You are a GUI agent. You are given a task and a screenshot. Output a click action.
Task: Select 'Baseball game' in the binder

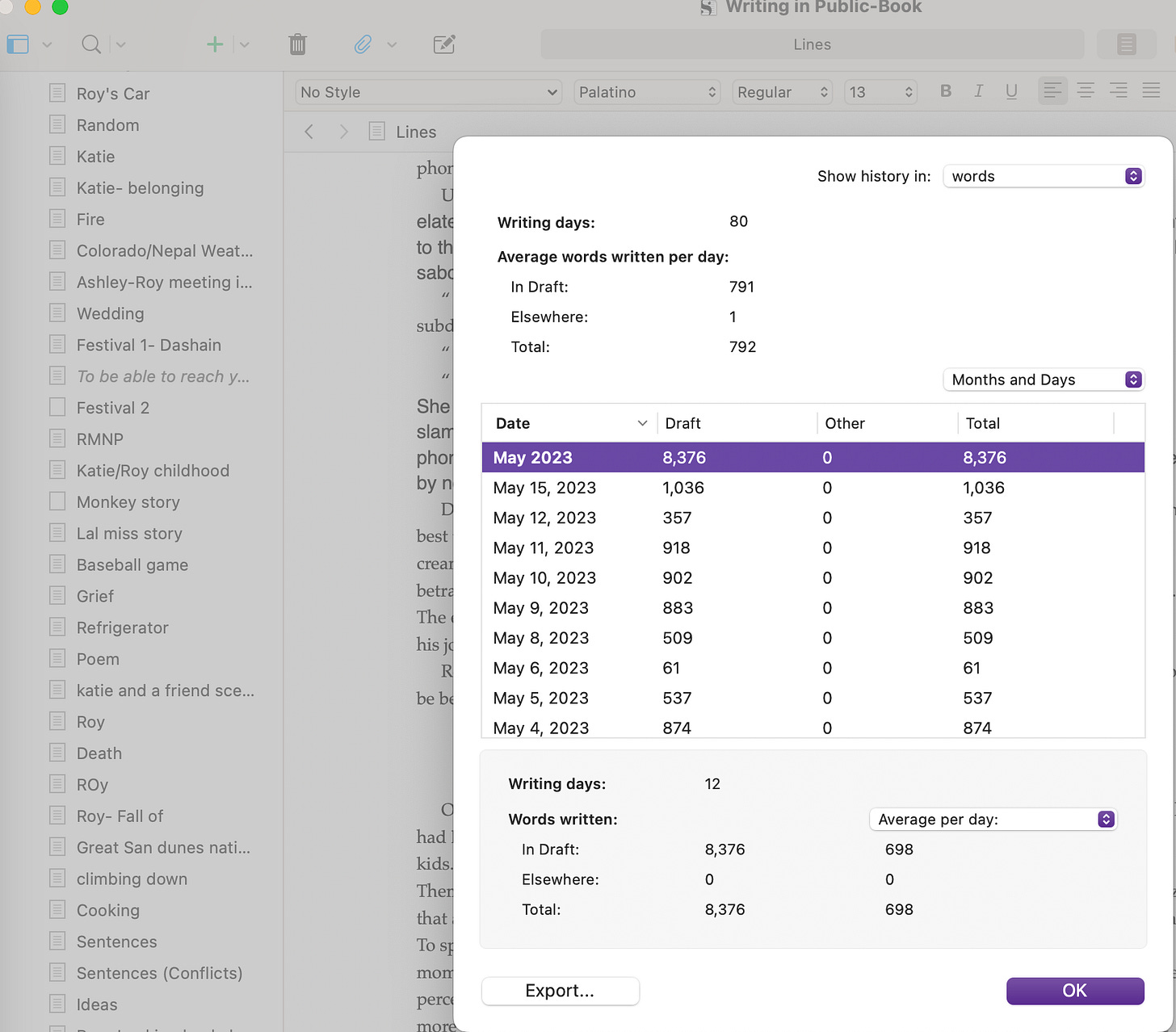[132, 565]
